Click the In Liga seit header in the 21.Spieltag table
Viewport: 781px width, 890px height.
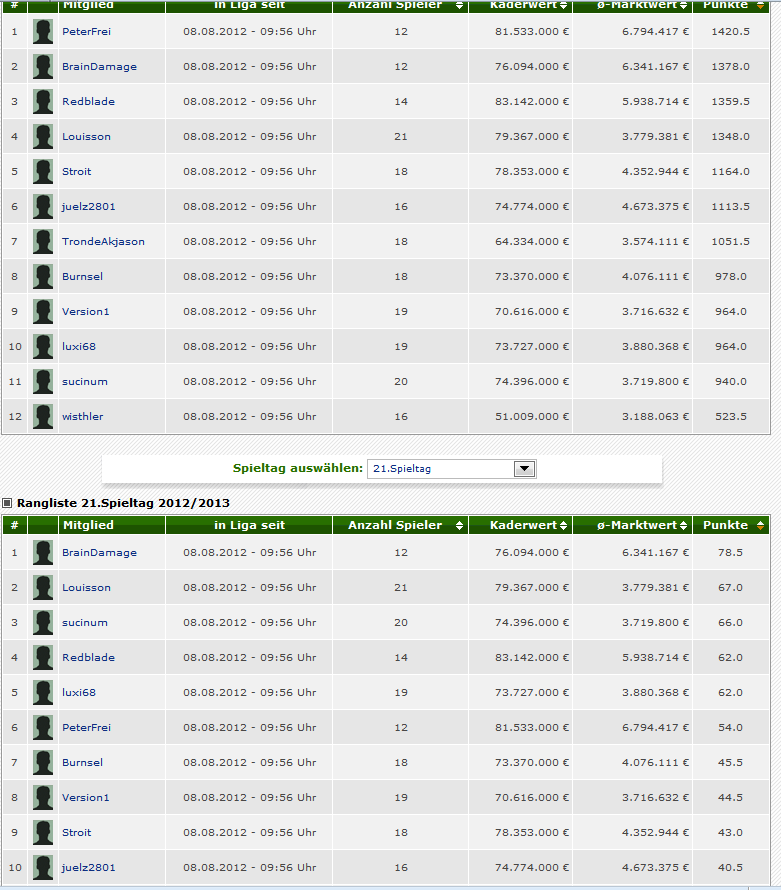click(249, 525)
